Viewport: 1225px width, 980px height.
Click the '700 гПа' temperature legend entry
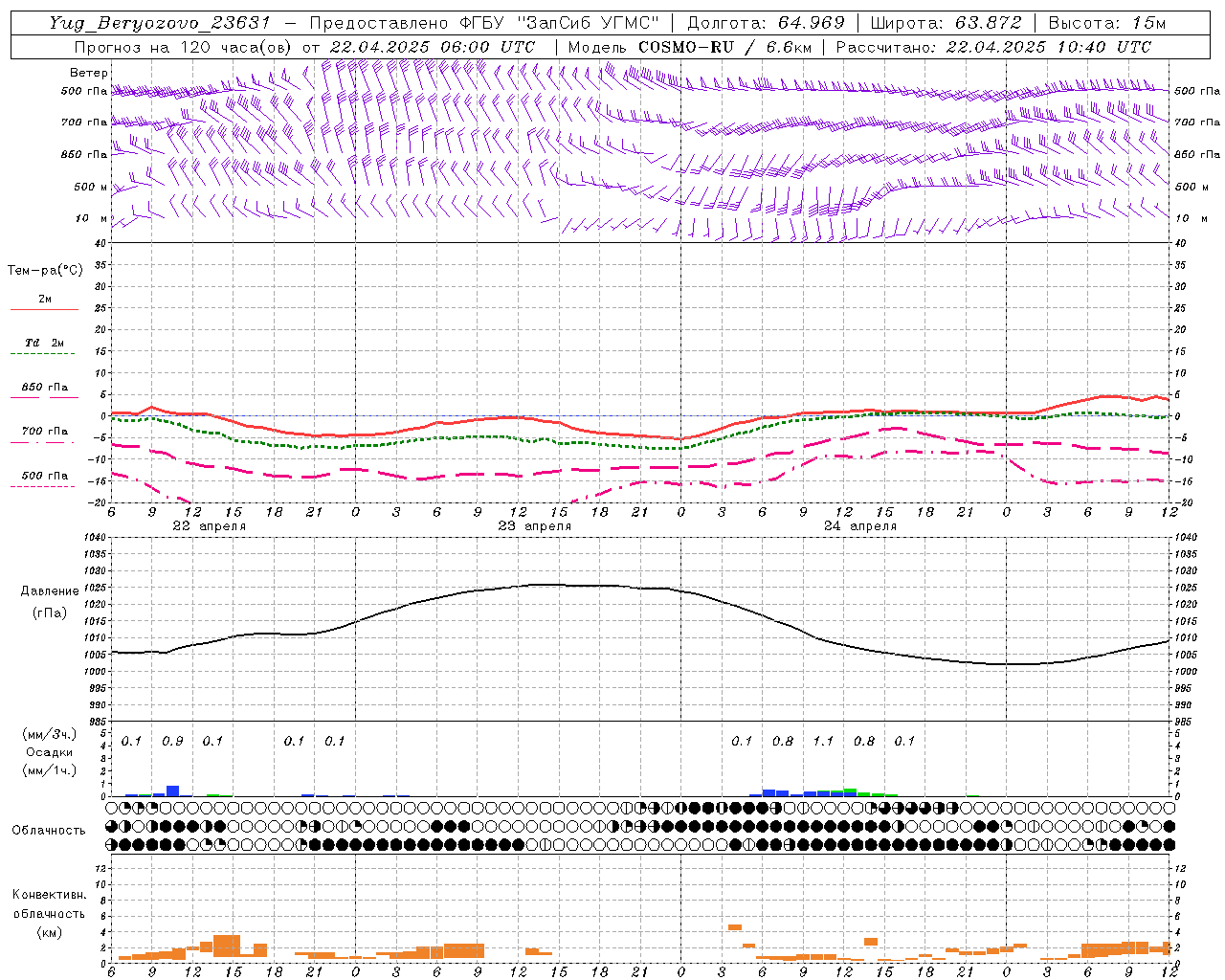[x=45, y=431]
